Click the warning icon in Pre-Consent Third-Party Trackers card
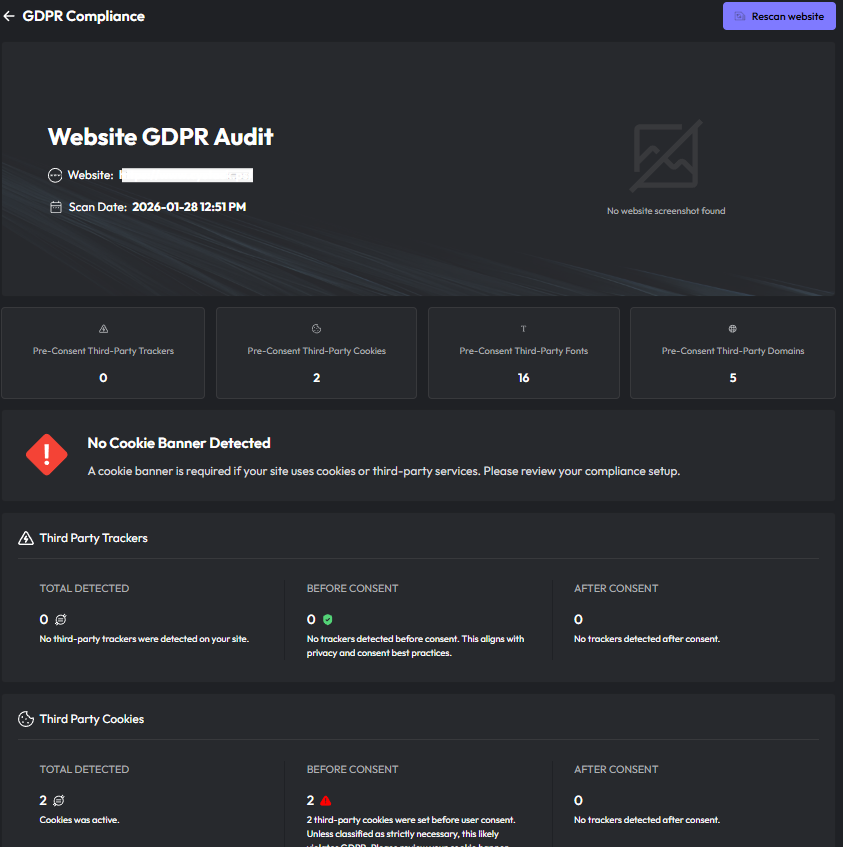 point(103,329)
